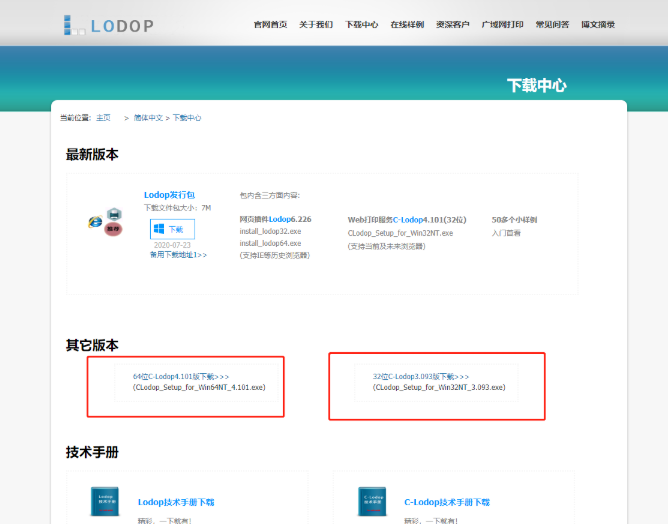Click the Lodop技术手册 book cover icon
The image size is (668, 524).
[104, 503]
